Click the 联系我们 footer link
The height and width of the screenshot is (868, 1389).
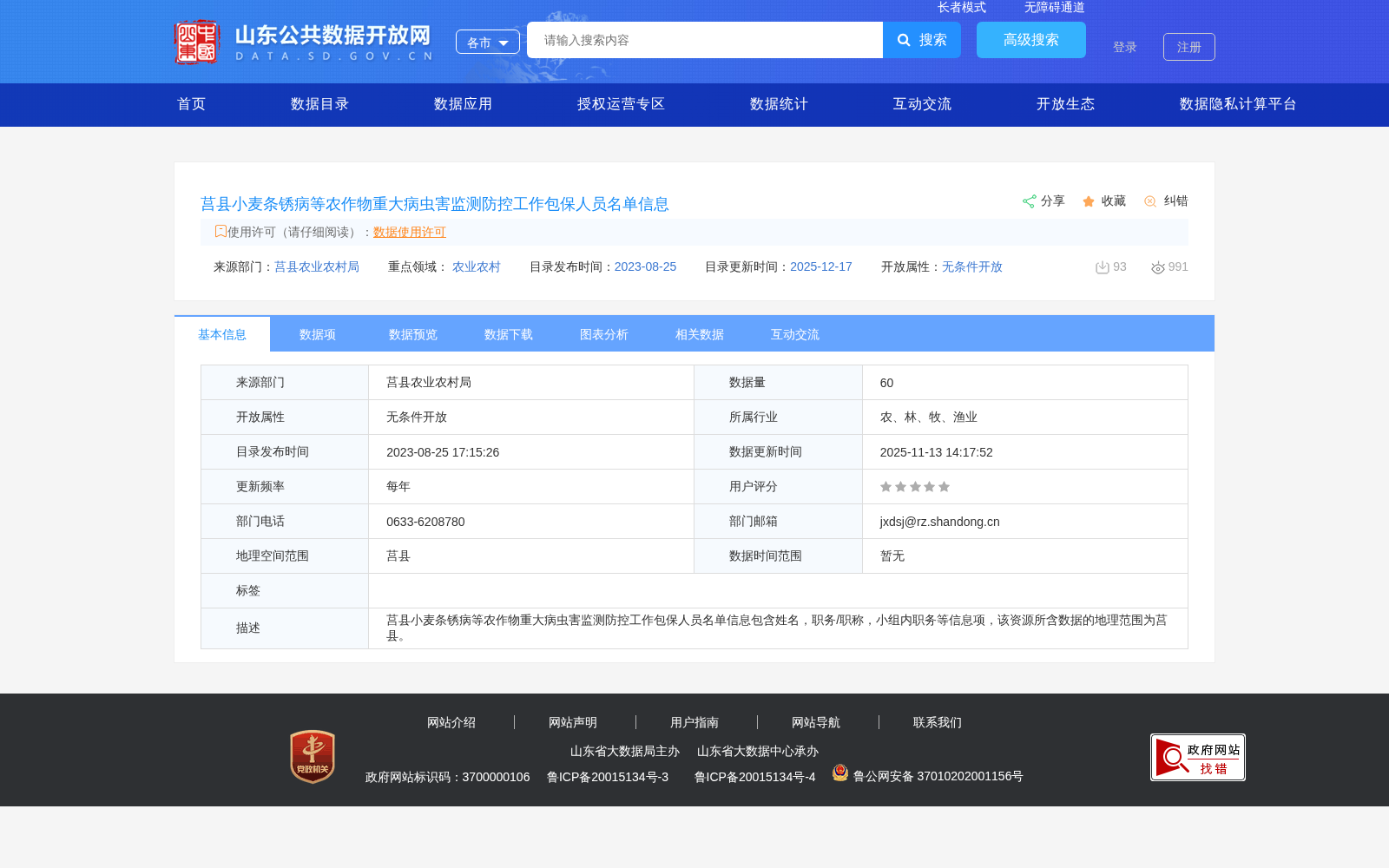click(938, 722)
